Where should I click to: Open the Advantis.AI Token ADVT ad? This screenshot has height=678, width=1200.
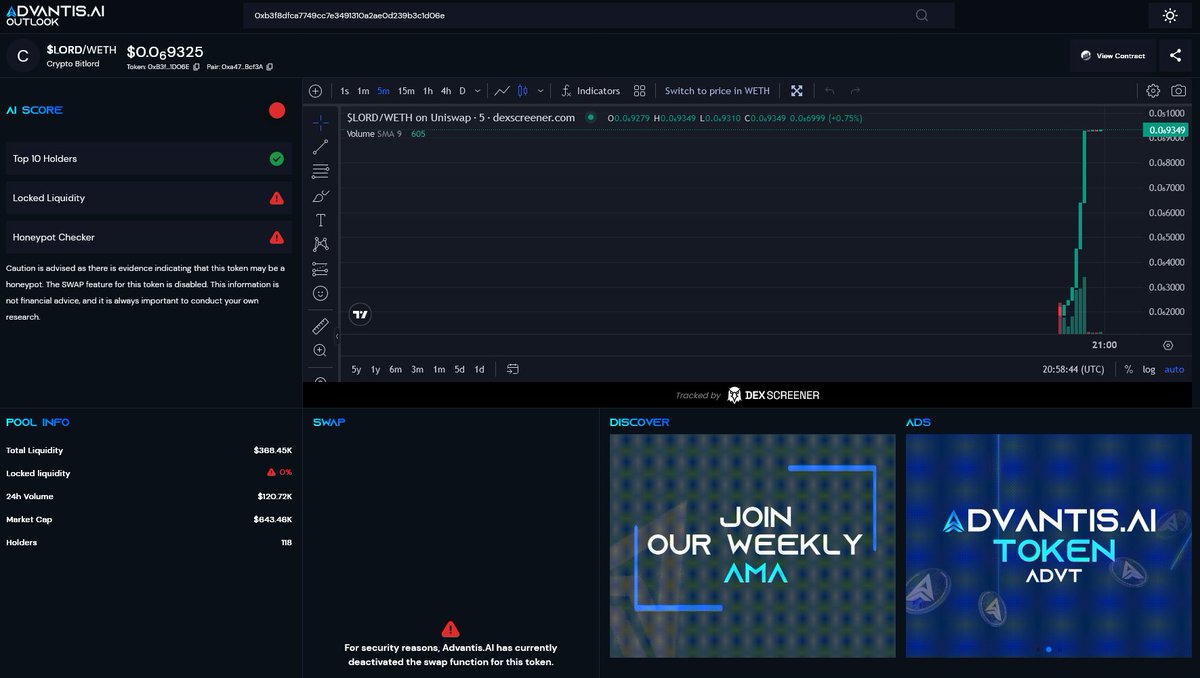pos(1049,545)
